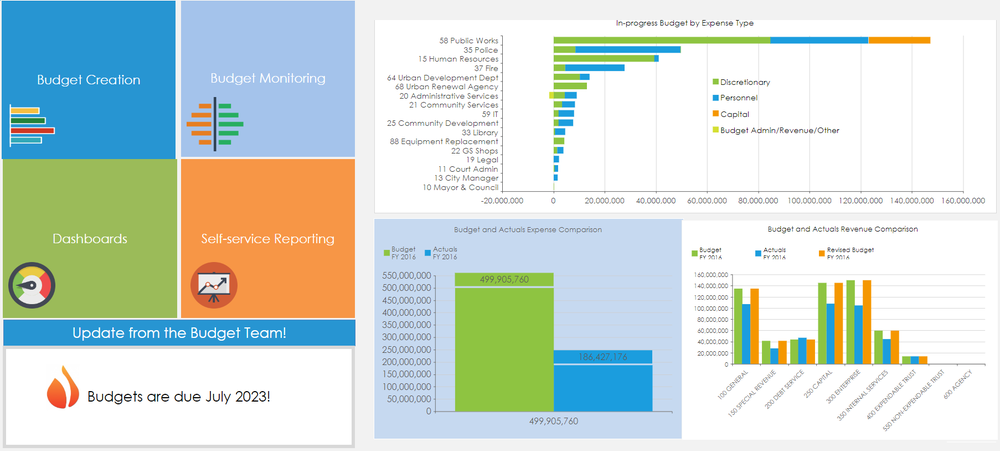Click the Budget Admin/Revenue/Other legend swatch
Viewport: 1000px width, 451px height.
pos(716,130)
